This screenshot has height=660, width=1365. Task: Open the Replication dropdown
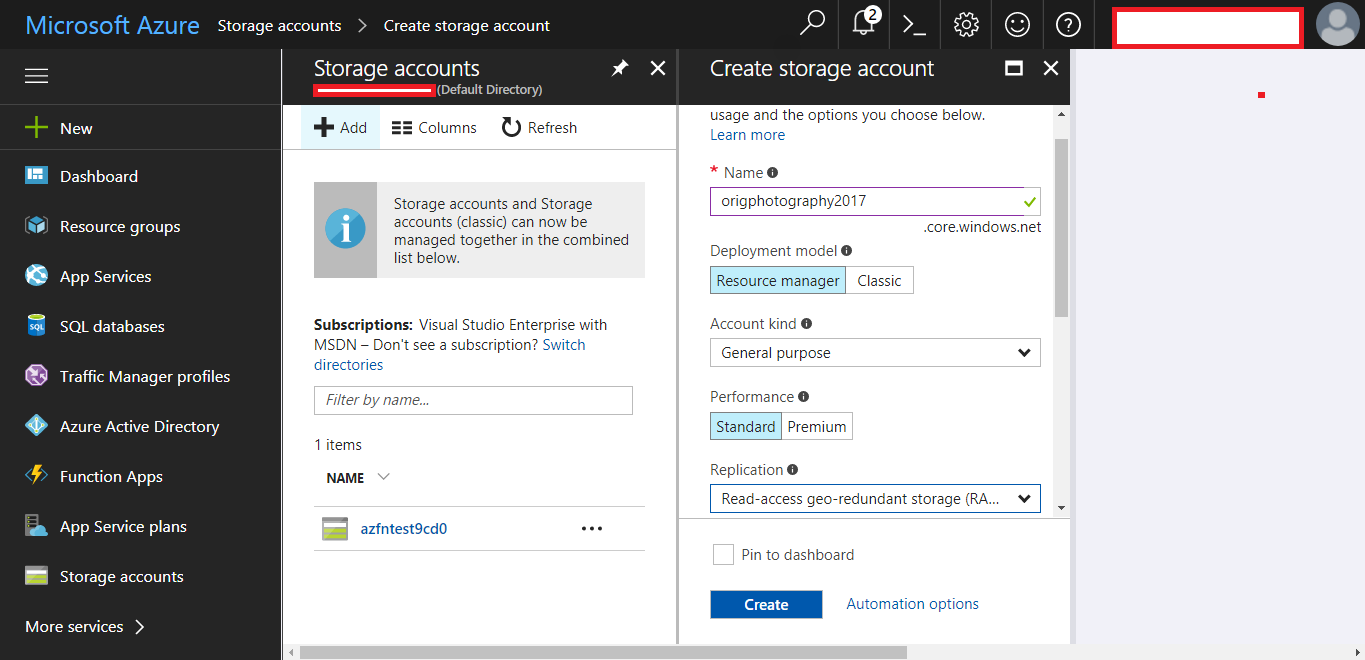click(875, 498)
